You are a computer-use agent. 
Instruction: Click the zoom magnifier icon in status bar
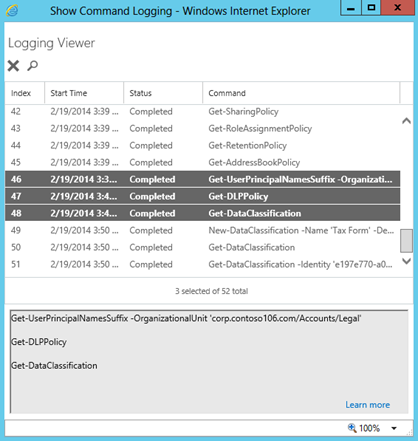tap(352, 428)
